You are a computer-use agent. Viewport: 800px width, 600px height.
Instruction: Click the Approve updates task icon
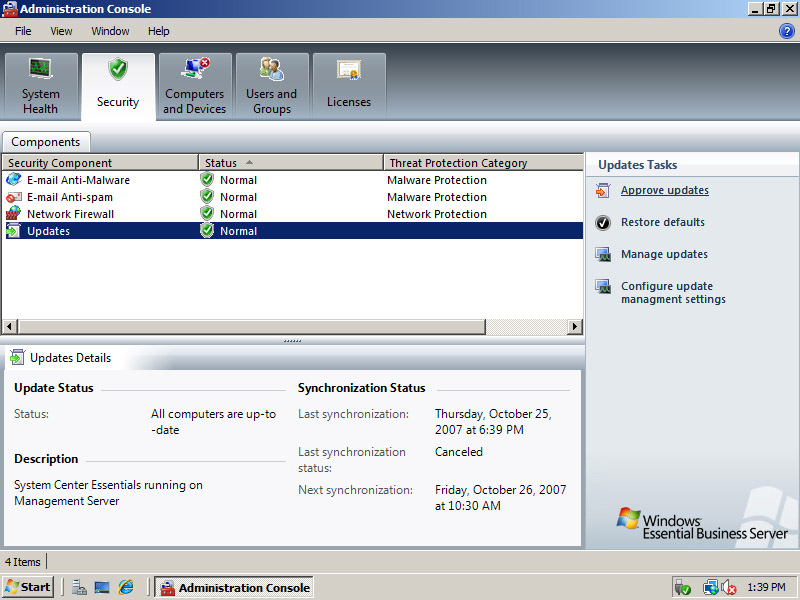(x=603, y=190)
